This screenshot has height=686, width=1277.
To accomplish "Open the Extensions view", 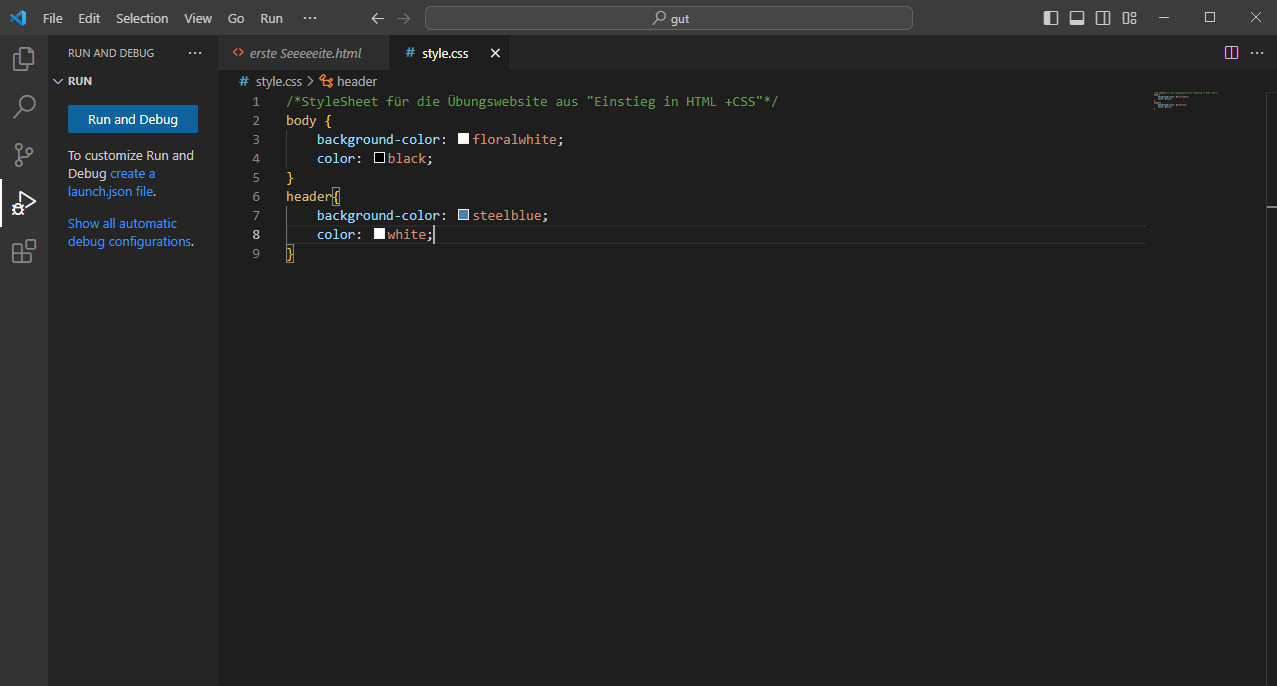I will 24,251.
